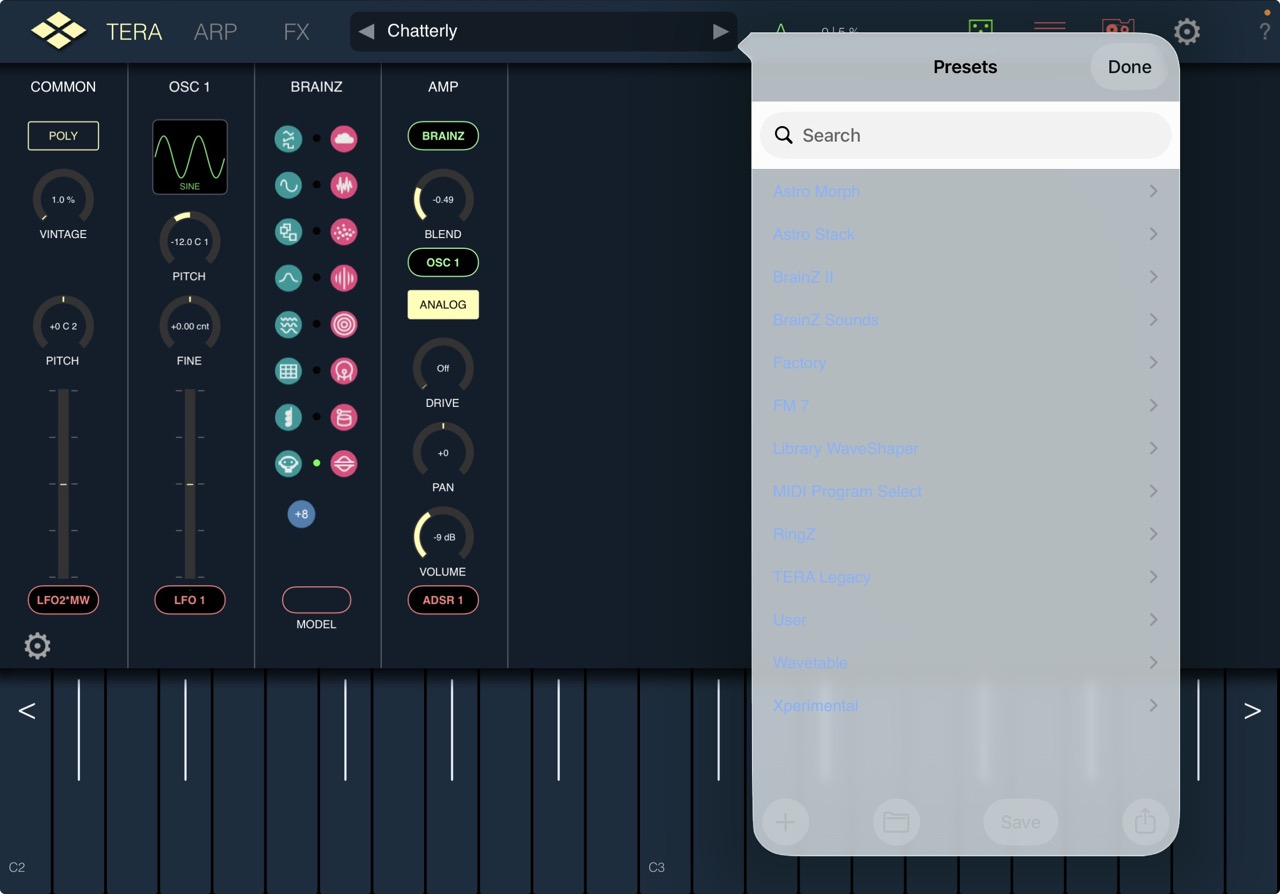Switch to the ARP tab
Image resolution: width=1280 pixels, height=894 pixels.
click(215, 31)
